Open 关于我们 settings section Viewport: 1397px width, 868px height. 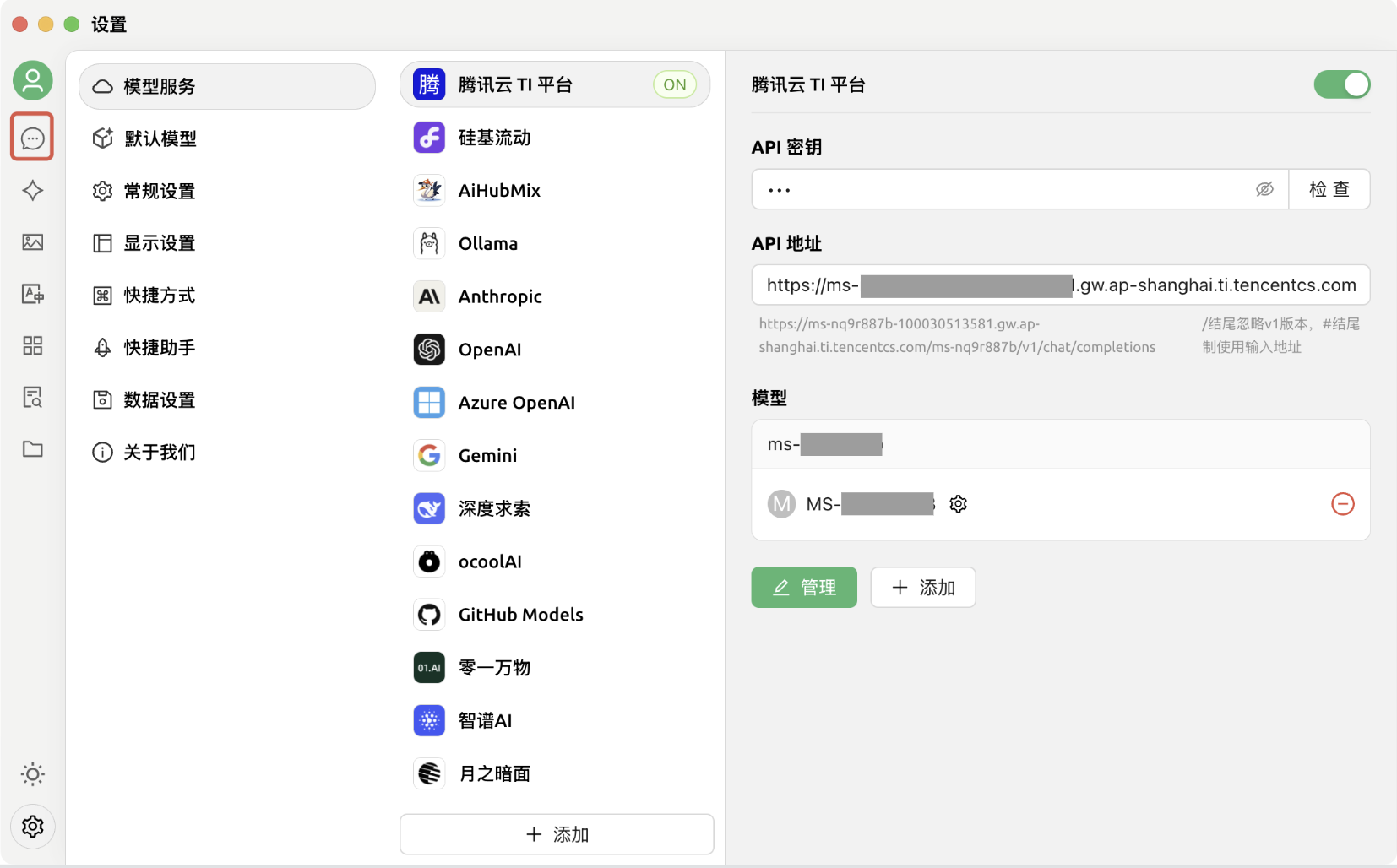coord(227,453)
